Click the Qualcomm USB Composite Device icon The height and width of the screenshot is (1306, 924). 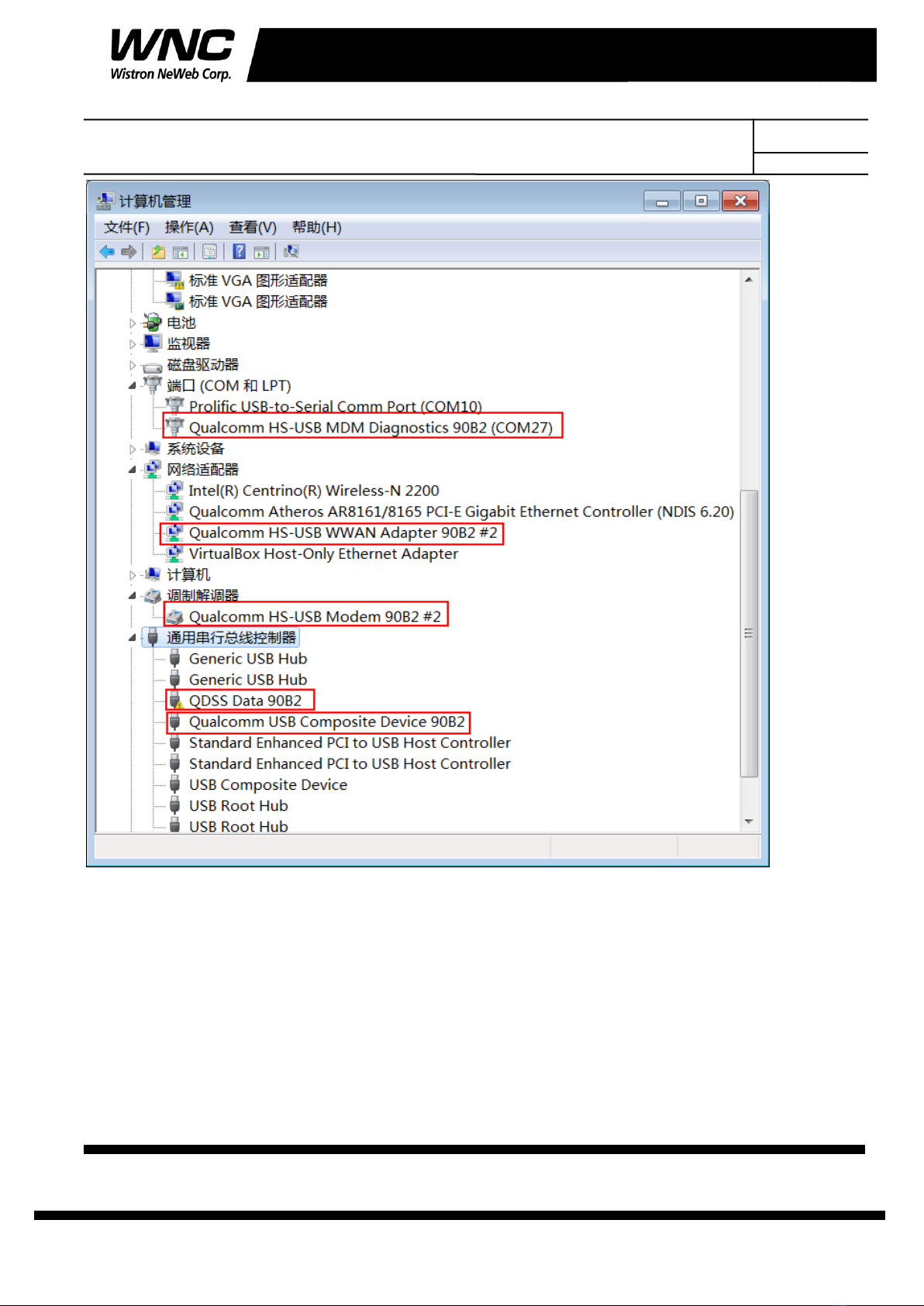point(175,722)
